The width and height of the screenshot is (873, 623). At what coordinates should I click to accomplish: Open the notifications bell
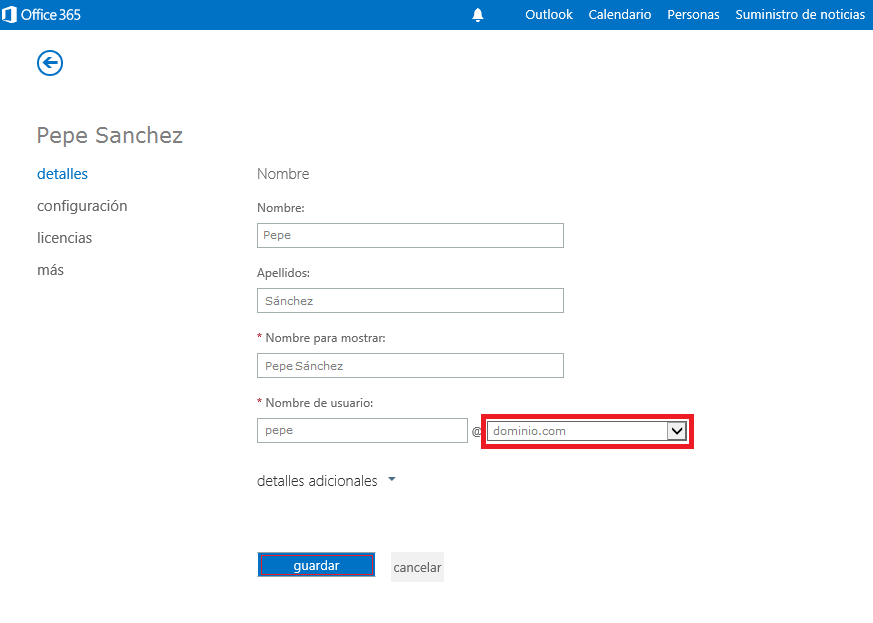[478, 15]
